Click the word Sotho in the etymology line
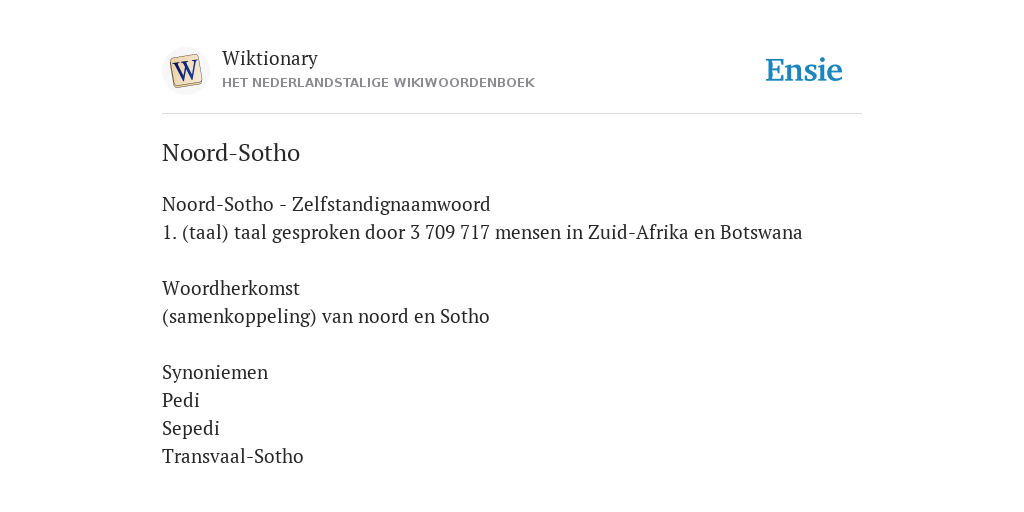The image size is (1024, 512). 464,316
